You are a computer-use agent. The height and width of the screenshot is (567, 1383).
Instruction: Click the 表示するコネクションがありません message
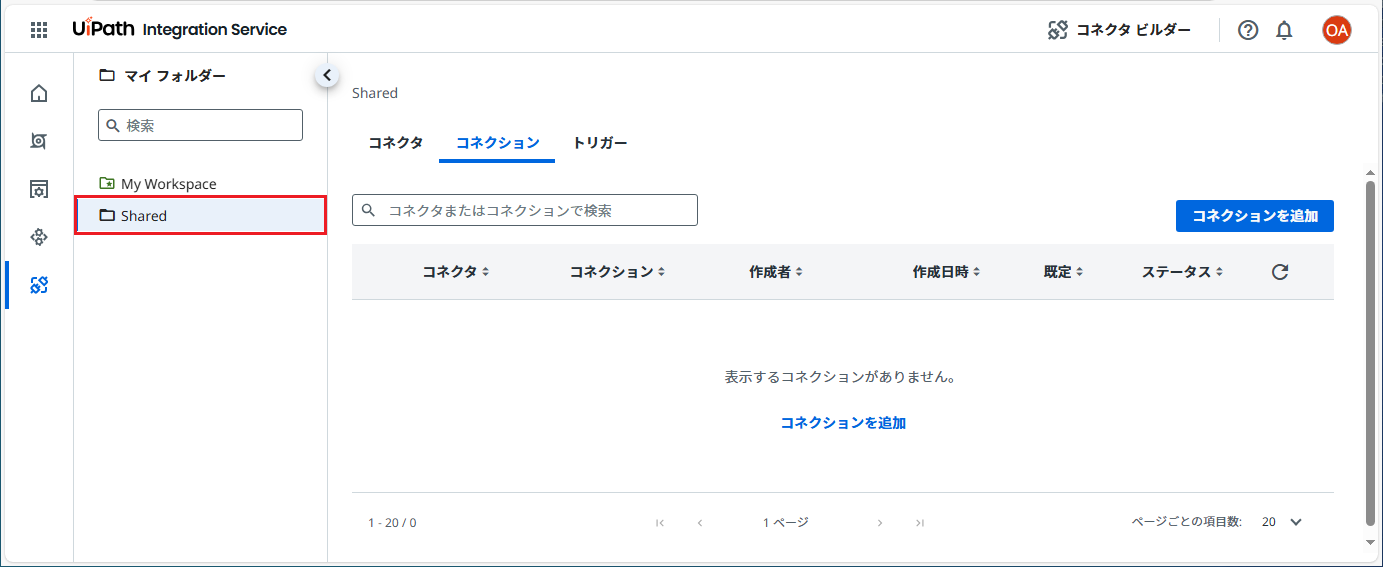click(x=842, y=378)
